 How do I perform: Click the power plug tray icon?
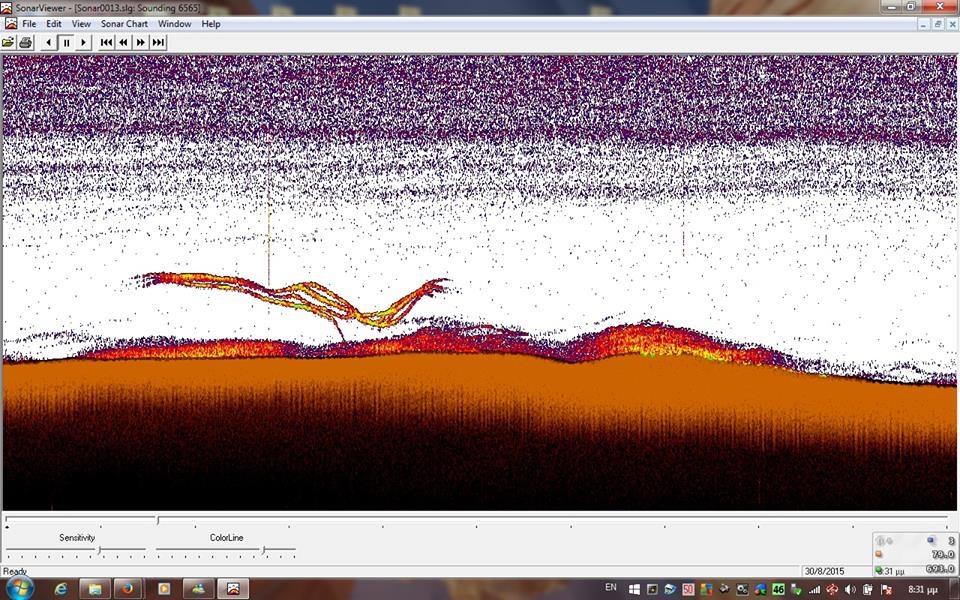868,590
